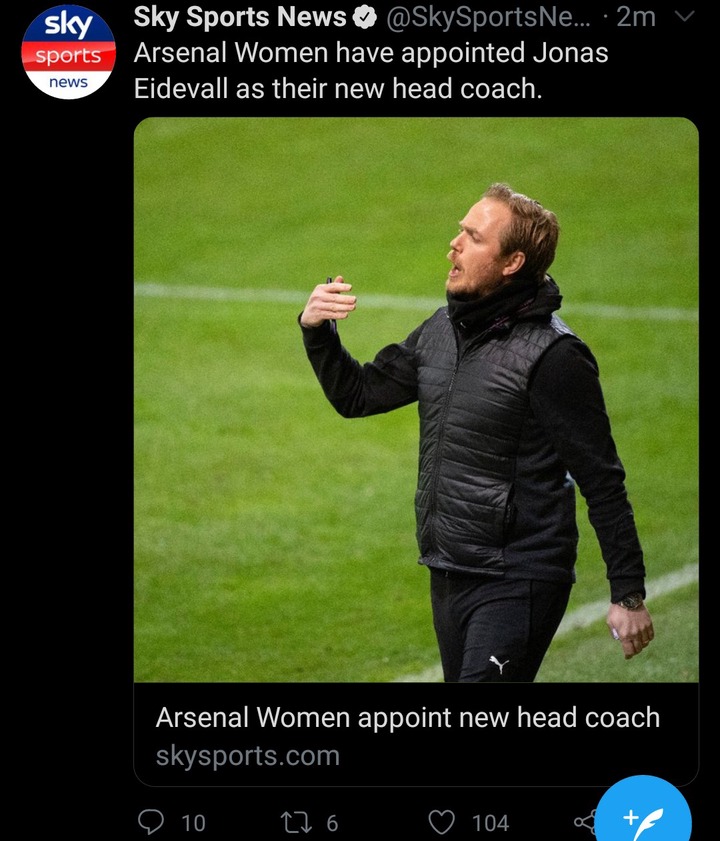
Task: Open the reply icon under the tweet
Action: point(151,822)
